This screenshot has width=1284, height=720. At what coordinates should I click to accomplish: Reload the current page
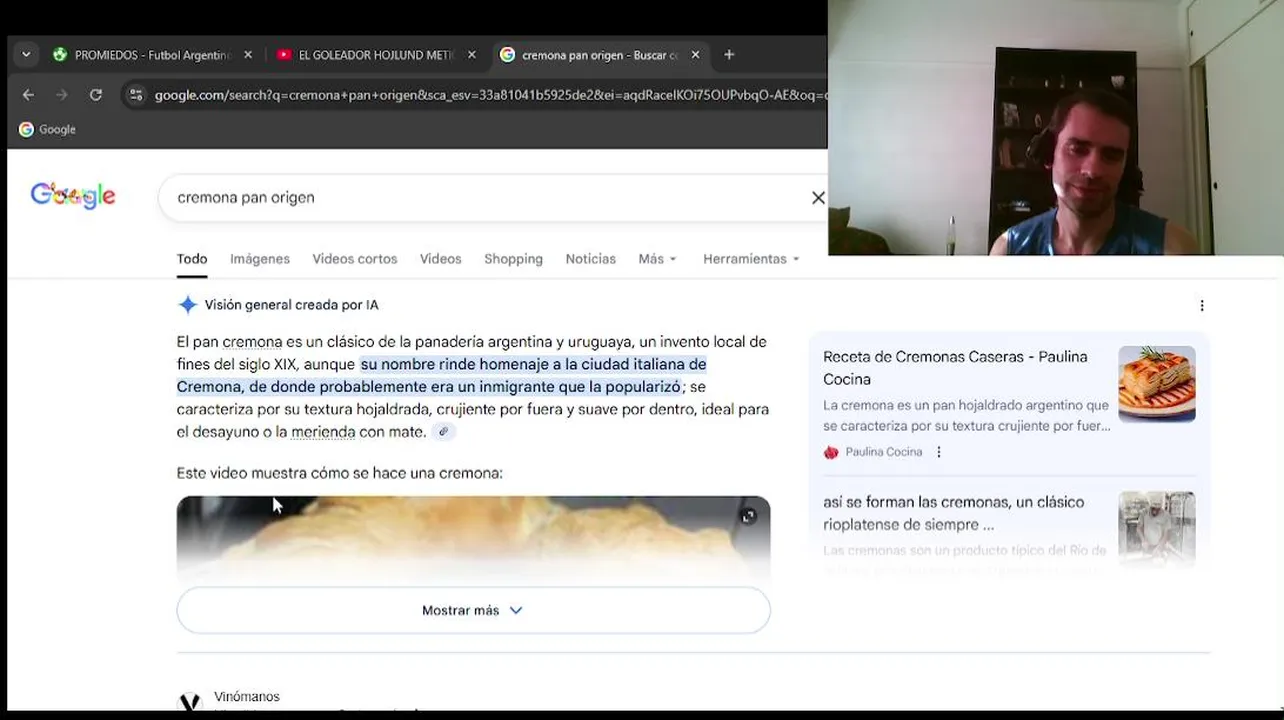[x=96, y=95]
